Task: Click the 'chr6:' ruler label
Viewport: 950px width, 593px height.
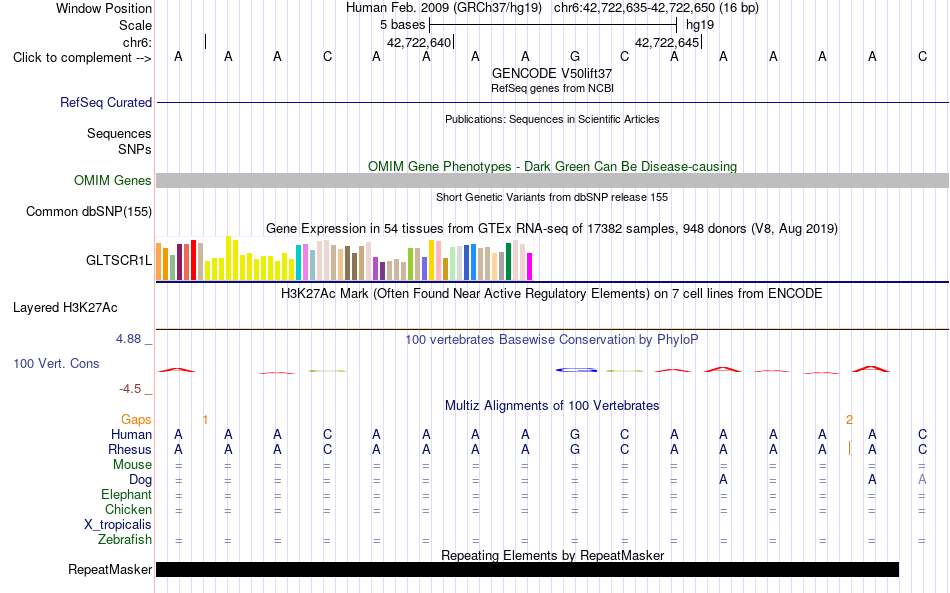Action: coord(137,42)
